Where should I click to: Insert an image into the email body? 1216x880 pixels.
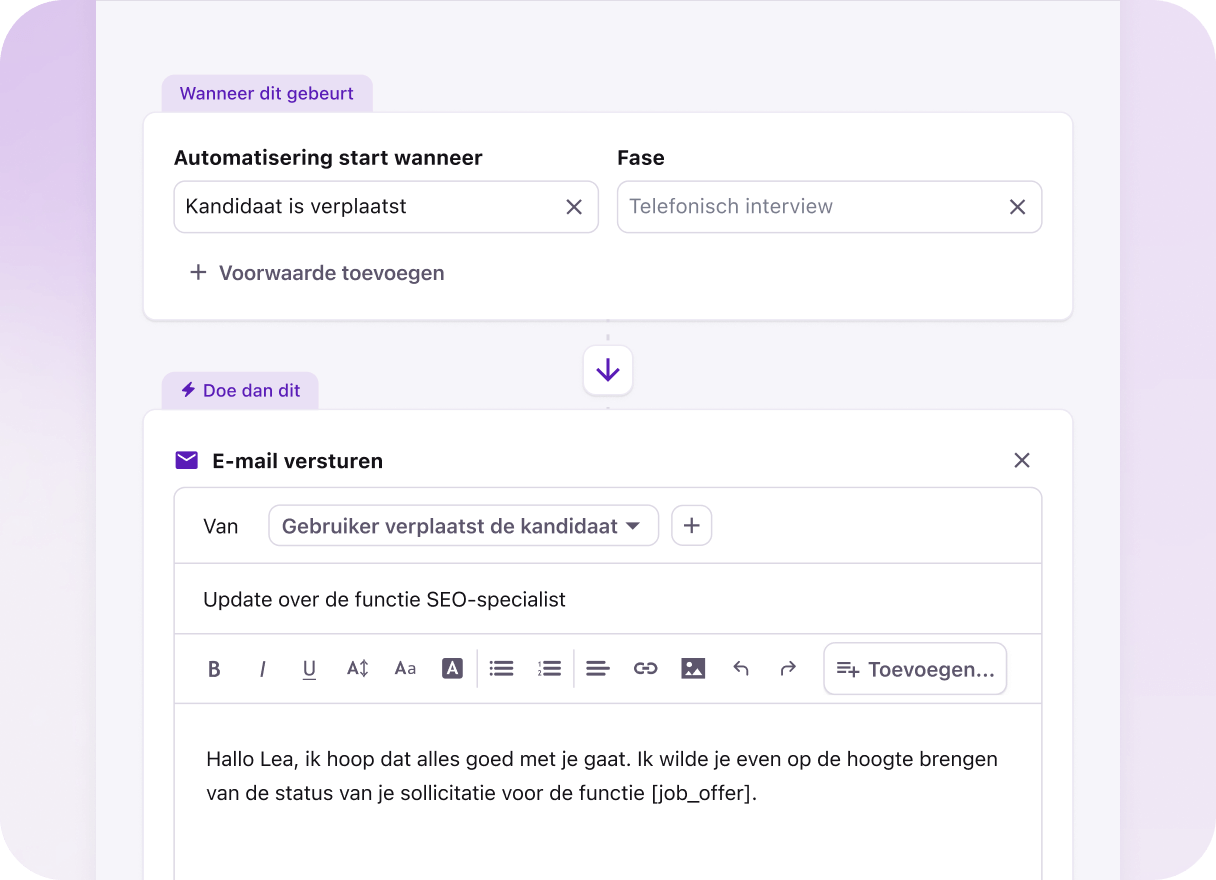click(693, 668)
